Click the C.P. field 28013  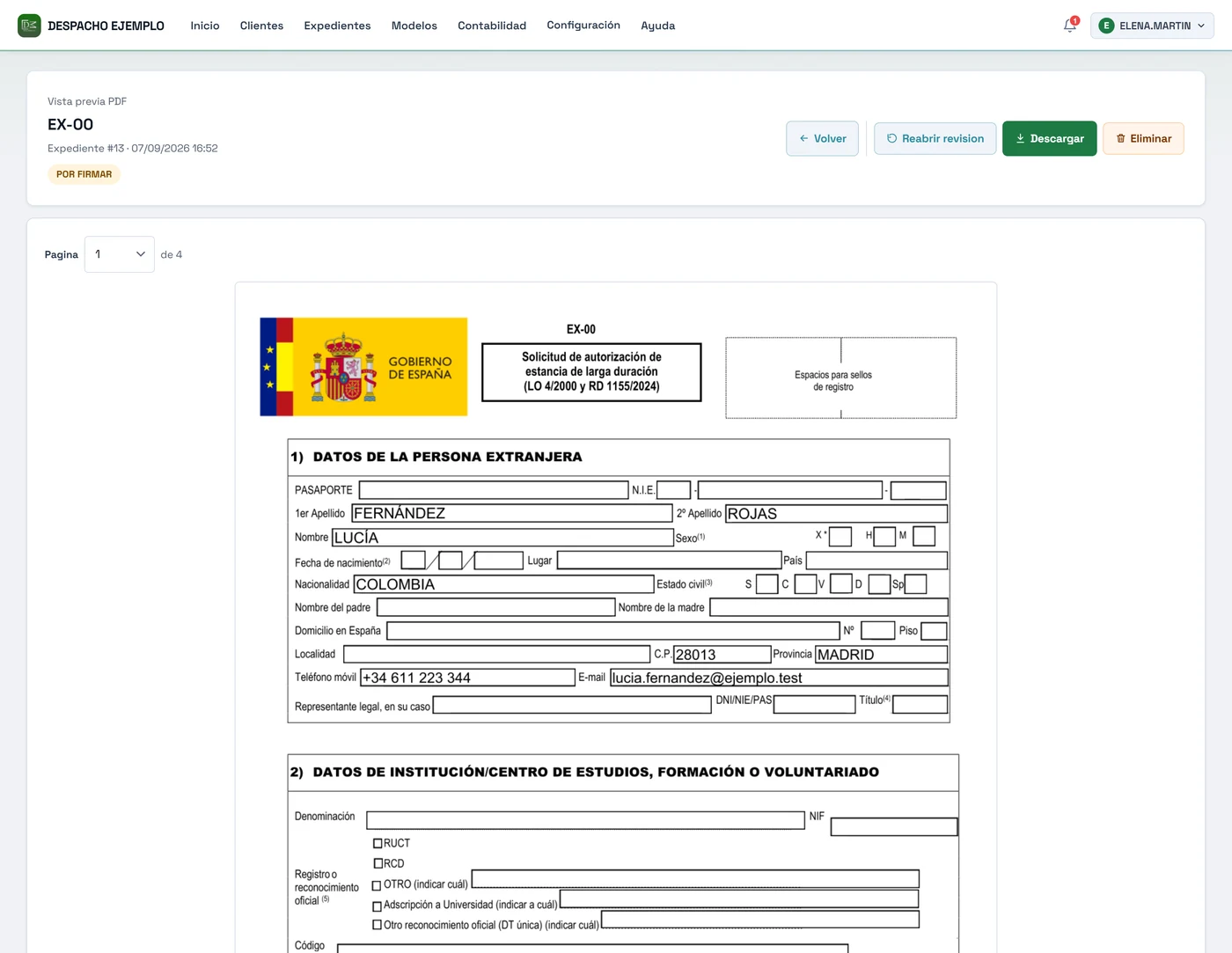click(722, 655)
